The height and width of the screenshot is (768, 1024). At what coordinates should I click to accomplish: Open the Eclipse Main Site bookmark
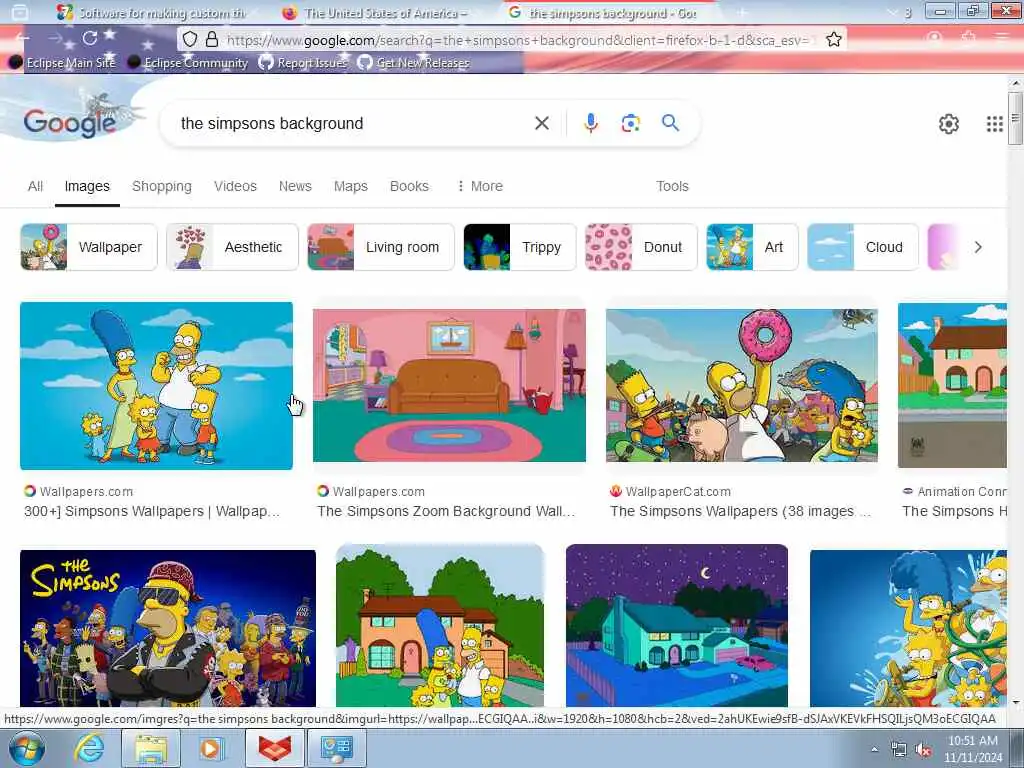62,63
